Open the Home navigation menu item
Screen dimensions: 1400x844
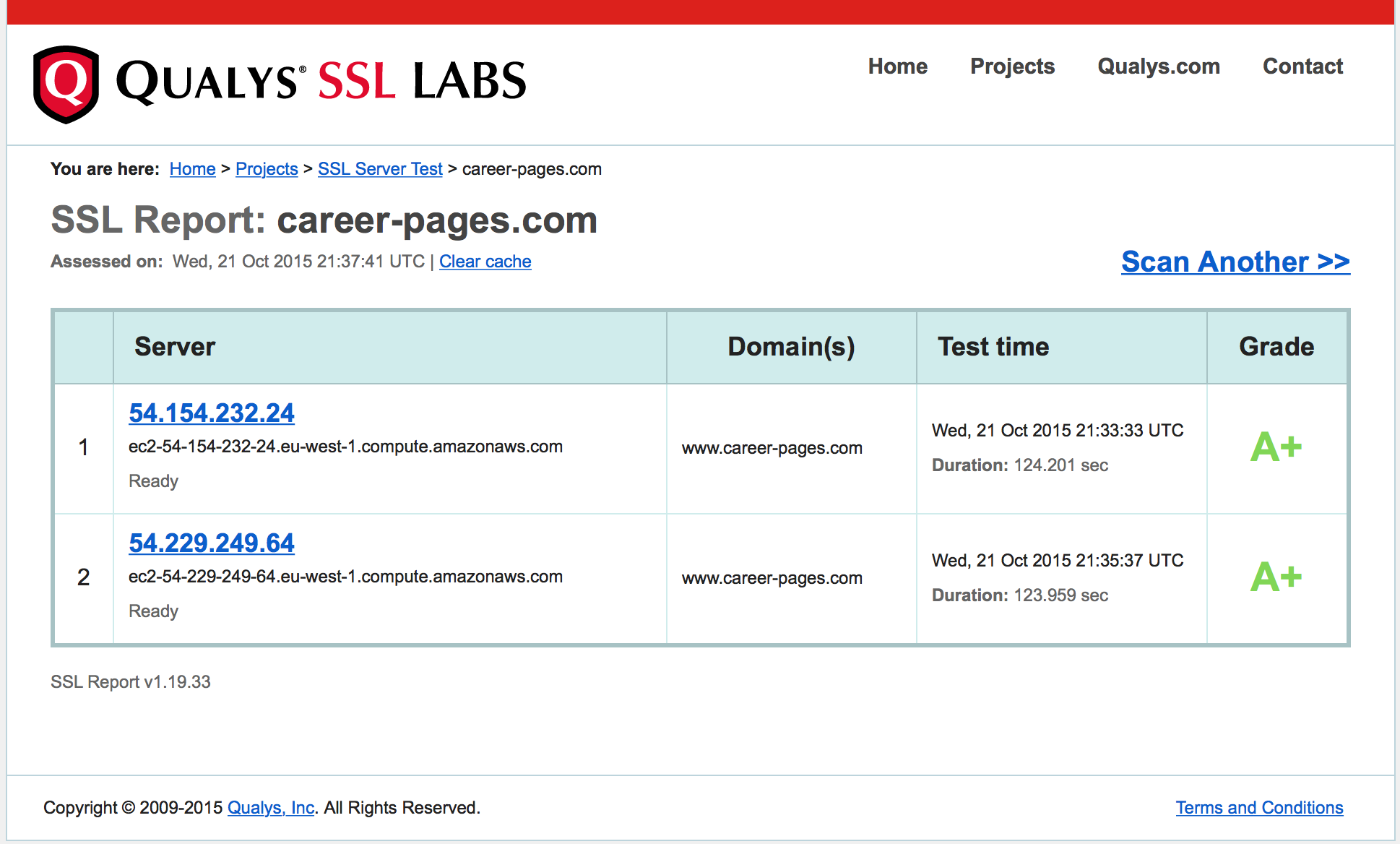click(x=898, y=66)
